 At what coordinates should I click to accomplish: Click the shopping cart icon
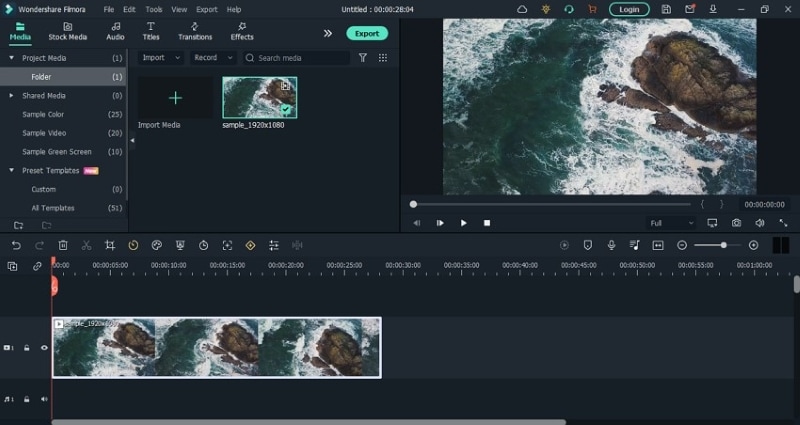coord(592,9)
